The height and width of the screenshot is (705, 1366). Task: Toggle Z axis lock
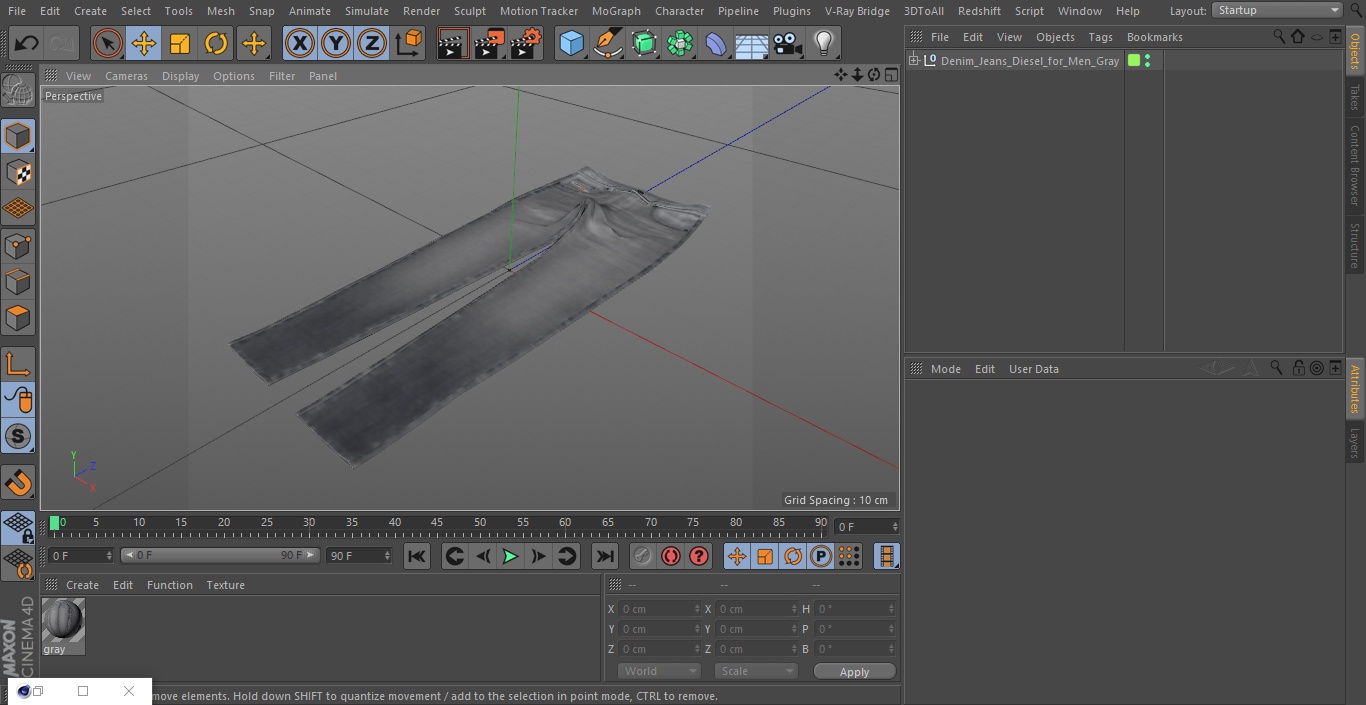tap(372, 43)
